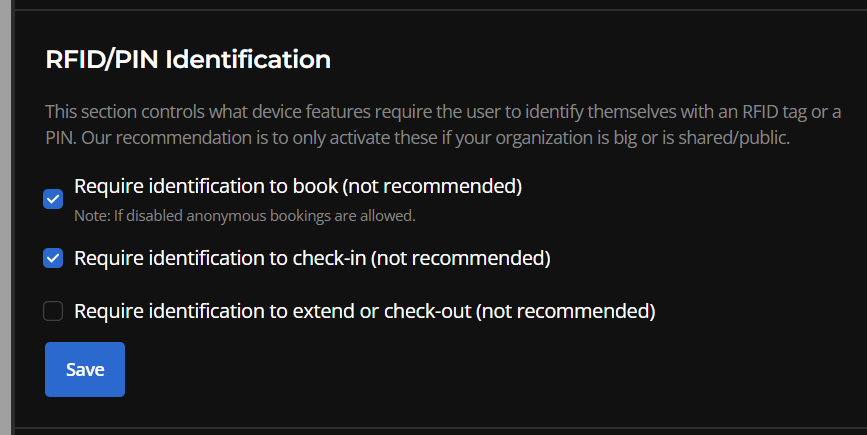Viewport: 867px width, 435px height.
Task: Uncheck Require identification to book checkbox
Action: coord(53,199)
